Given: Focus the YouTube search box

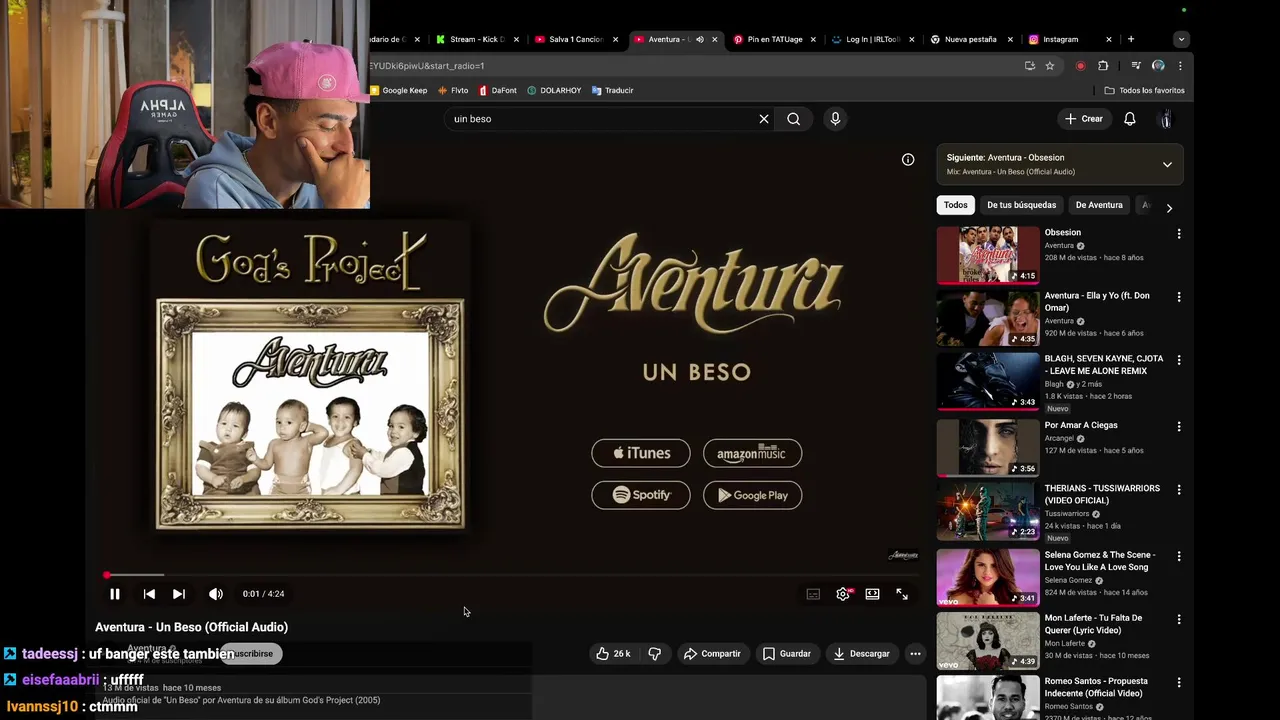Looking at the screenshot, I should tap(600, 119).
